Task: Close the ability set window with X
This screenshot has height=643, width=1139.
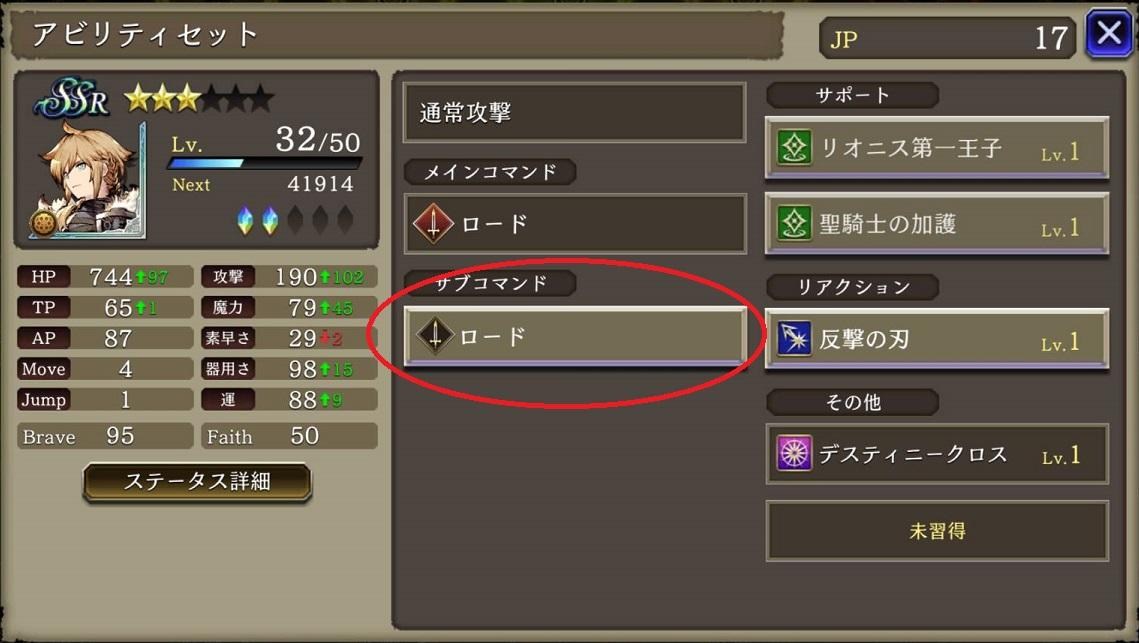Action: point(1108,33)
